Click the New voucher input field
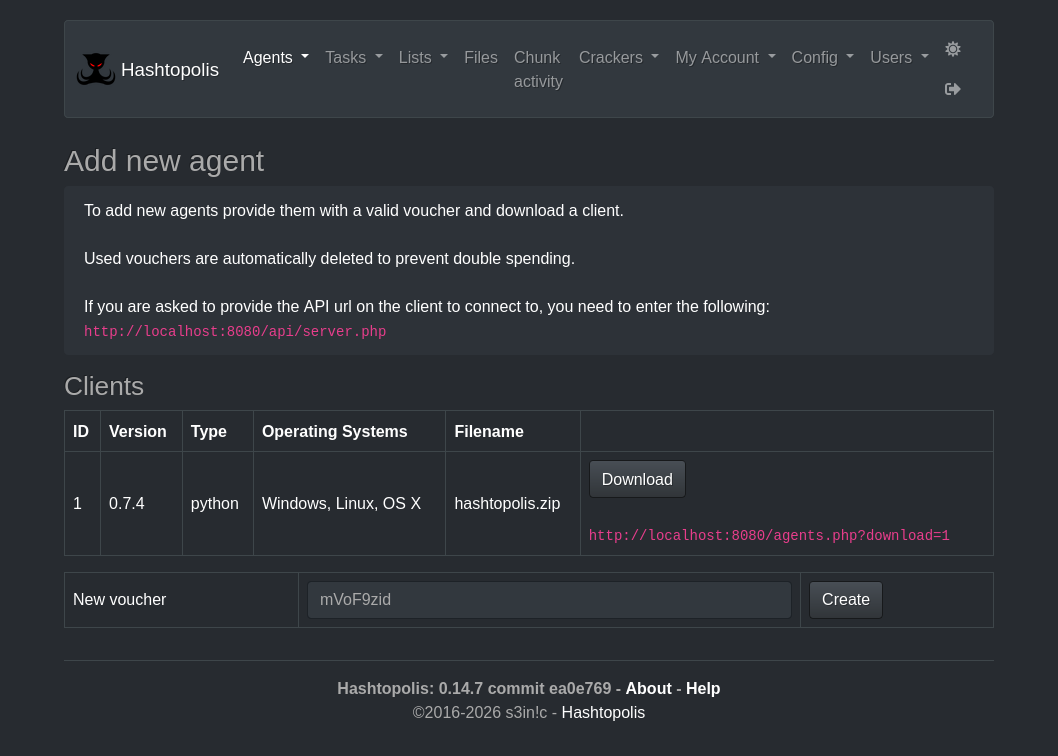1058x756 pixels. click(549, 599)
